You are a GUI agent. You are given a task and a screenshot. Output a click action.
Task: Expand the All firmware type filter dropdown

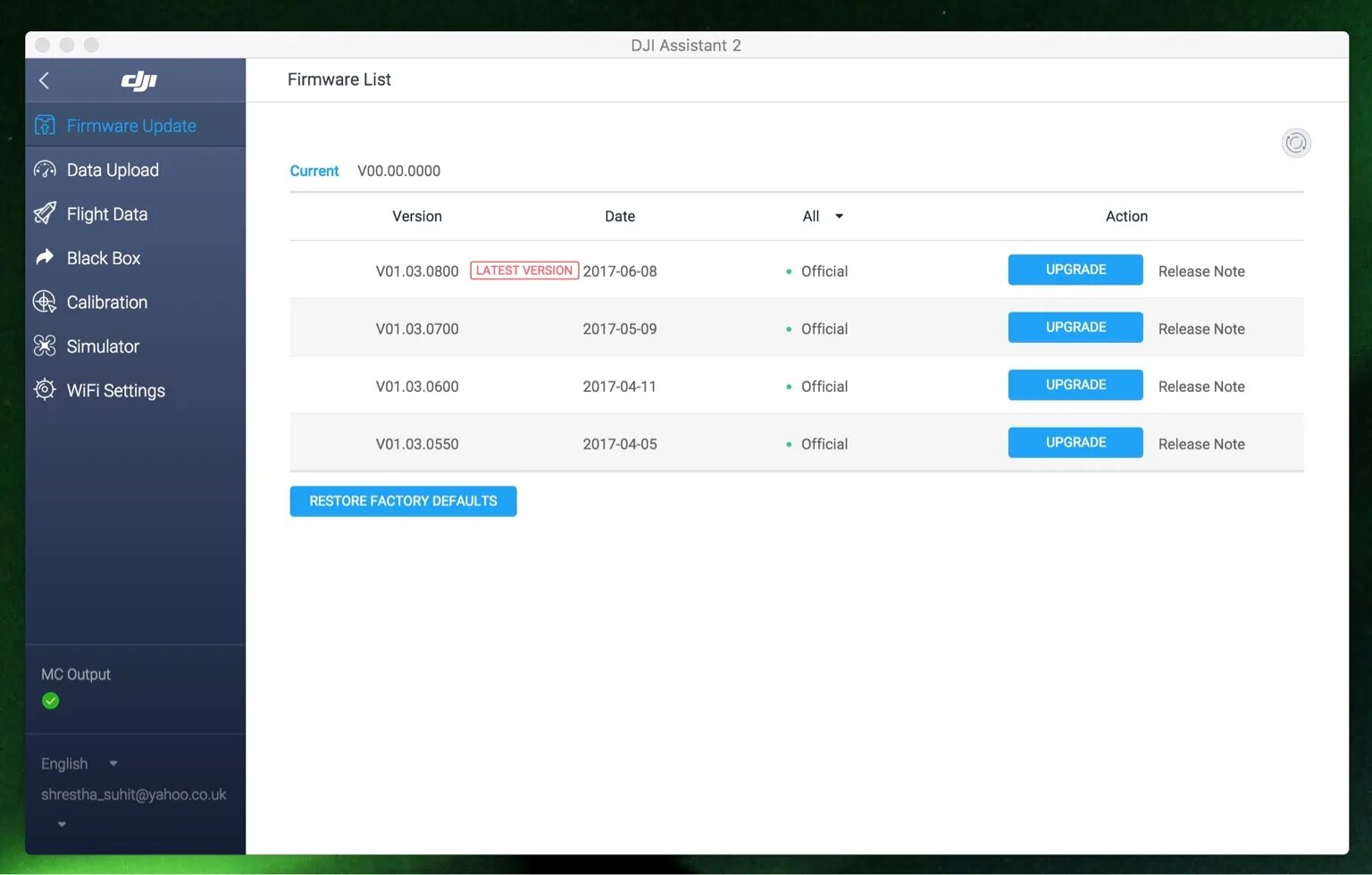pos(823,216)
